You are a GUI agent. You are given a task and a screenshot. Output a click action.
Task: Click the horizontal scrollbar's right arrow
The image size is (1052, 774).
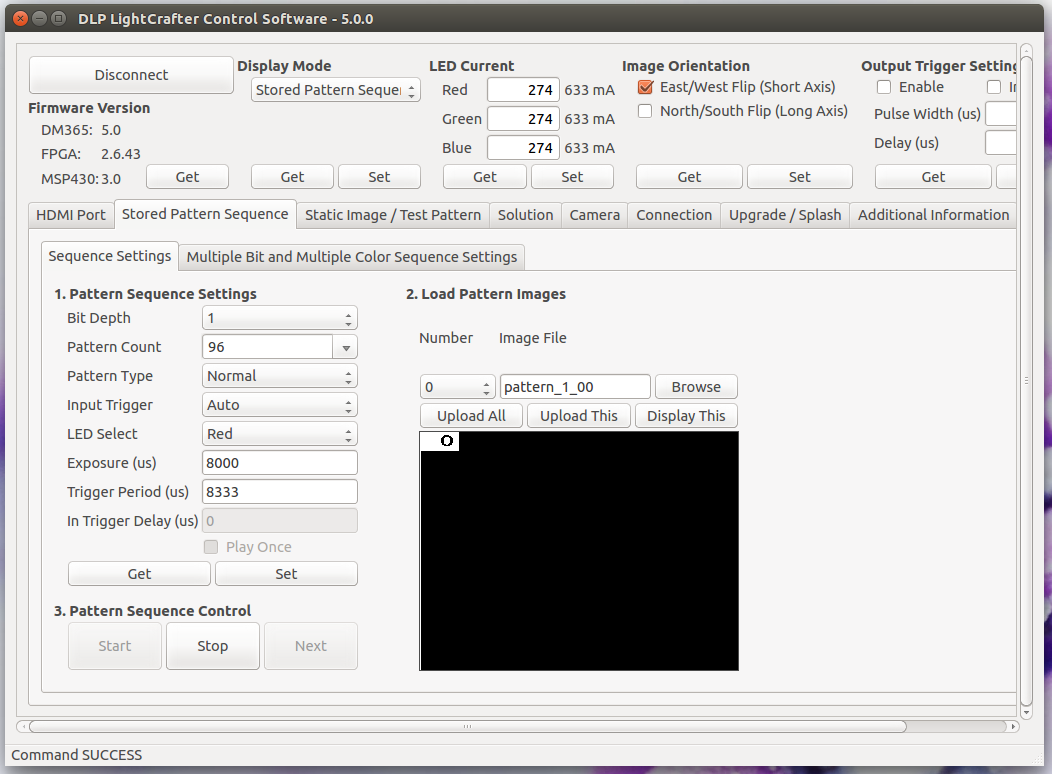click(x=1013, y=726)
